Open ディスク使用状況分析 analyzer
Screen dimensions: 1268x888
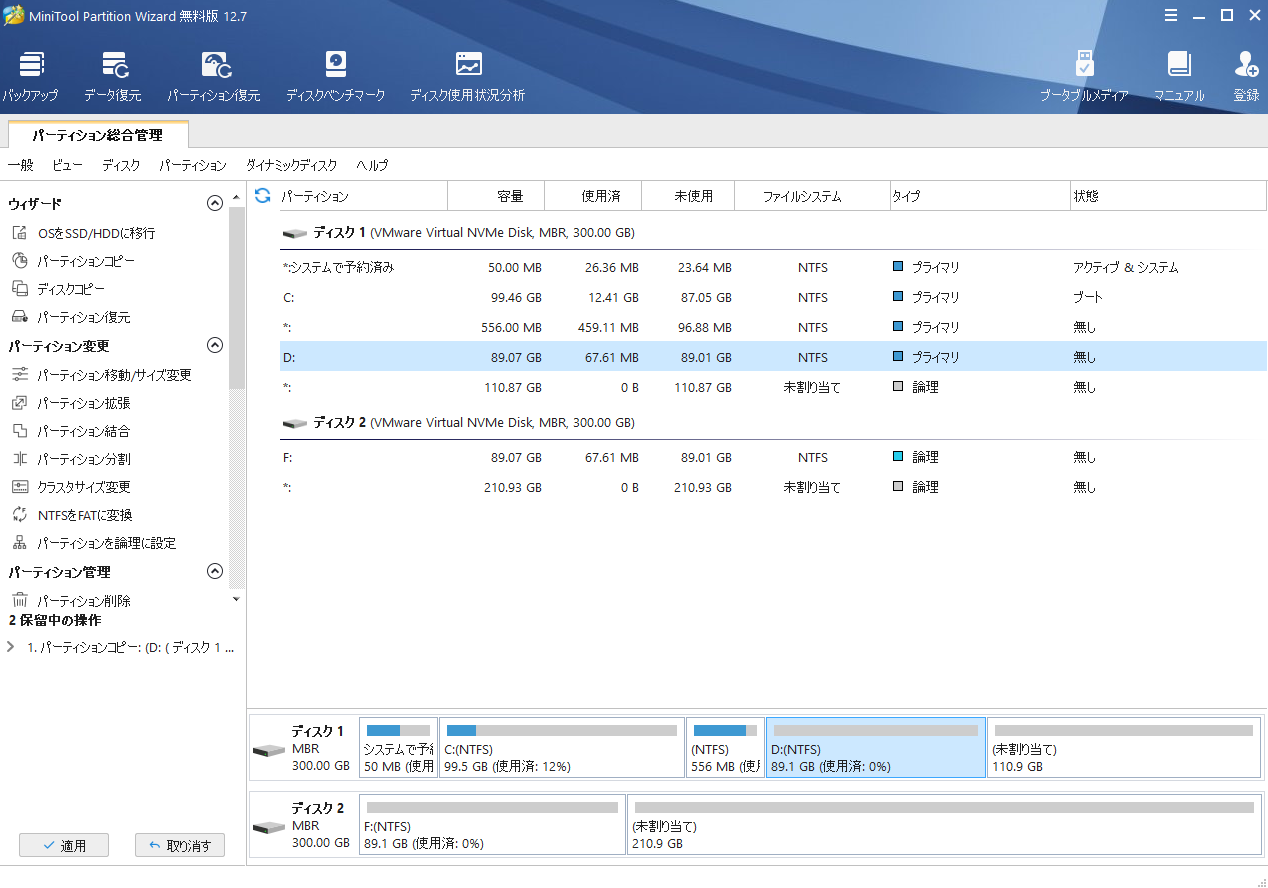pos(468,75)
